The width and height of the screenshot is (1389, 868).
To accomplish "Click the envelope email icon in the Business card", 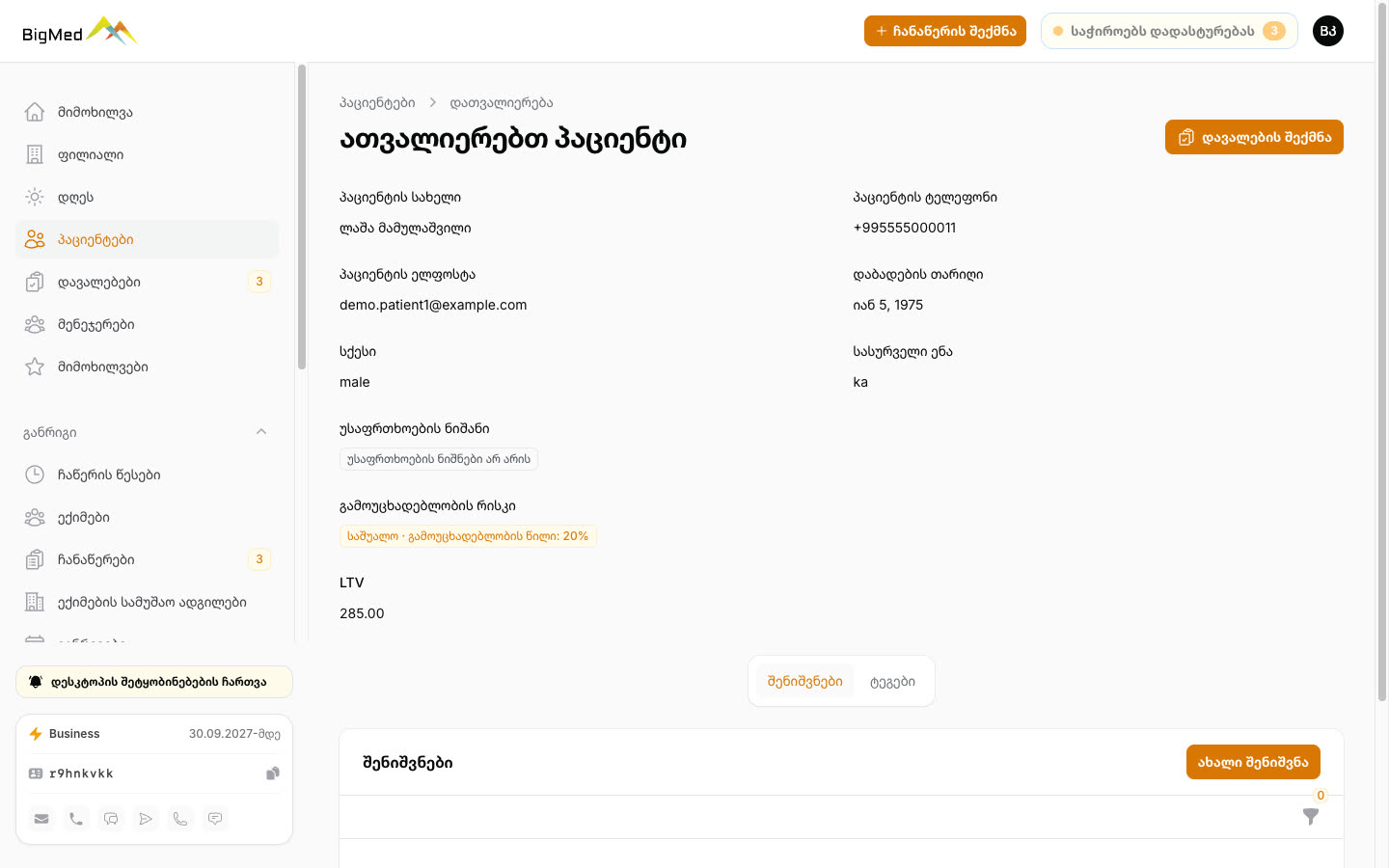I will [x=41, y=819].
